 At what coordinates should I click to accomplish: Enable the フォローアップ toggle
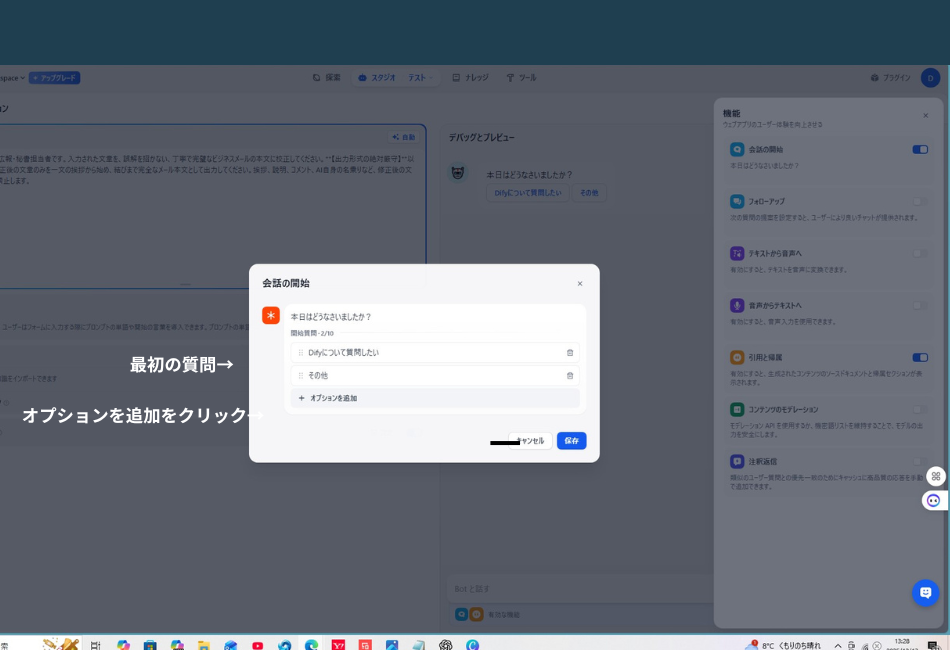[921, 201]
